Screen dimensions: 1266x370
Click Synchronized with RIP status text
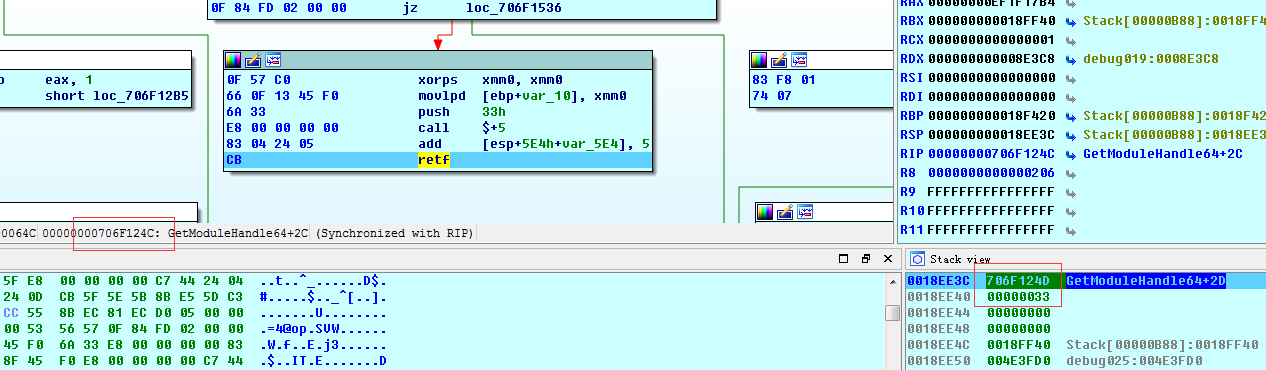point(394,233)
